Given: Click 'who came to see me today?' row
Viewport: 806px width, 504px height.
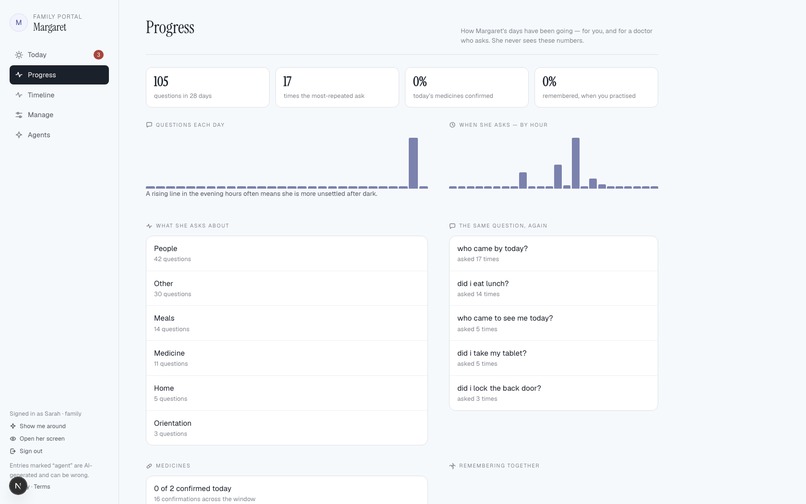Looking at the screenshot, I should [554, 323].
